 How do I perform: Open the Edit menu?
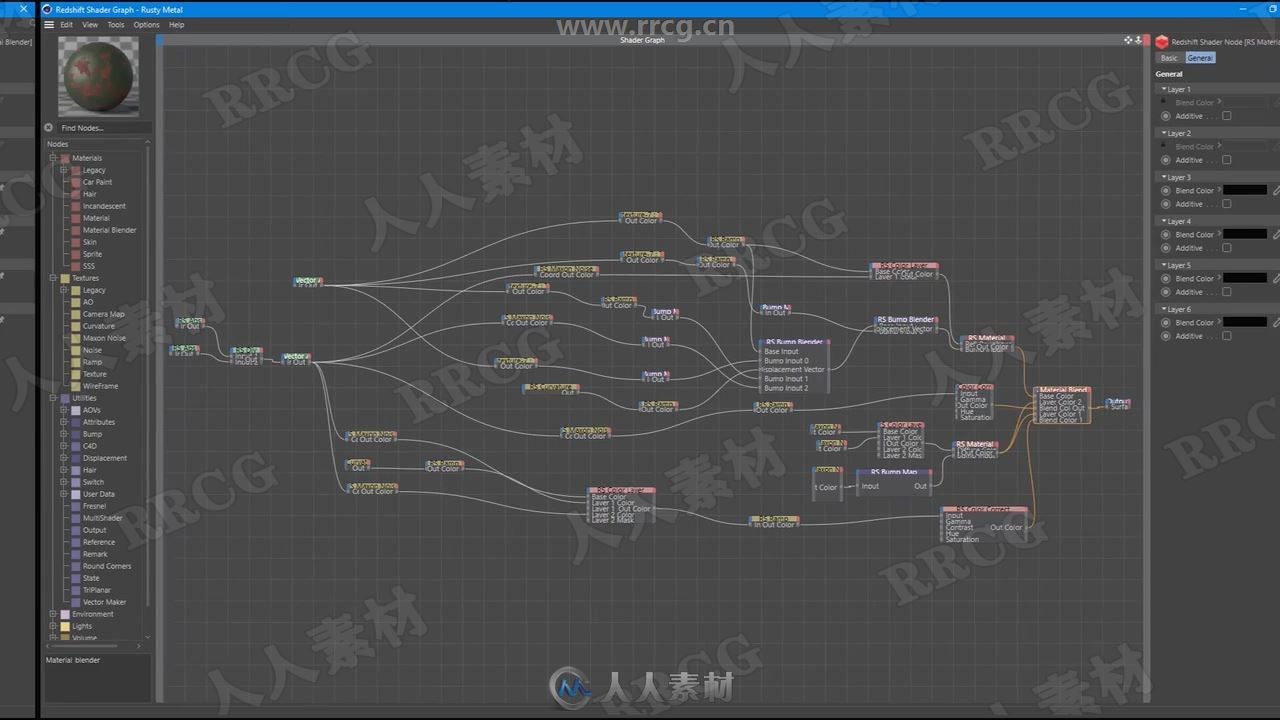point(66,24)
